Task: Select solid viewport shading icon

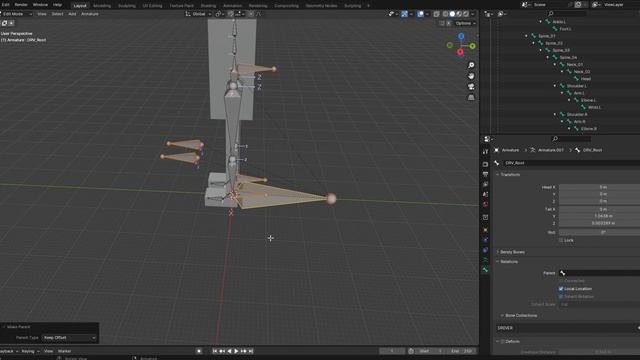Action: [452, 14]
